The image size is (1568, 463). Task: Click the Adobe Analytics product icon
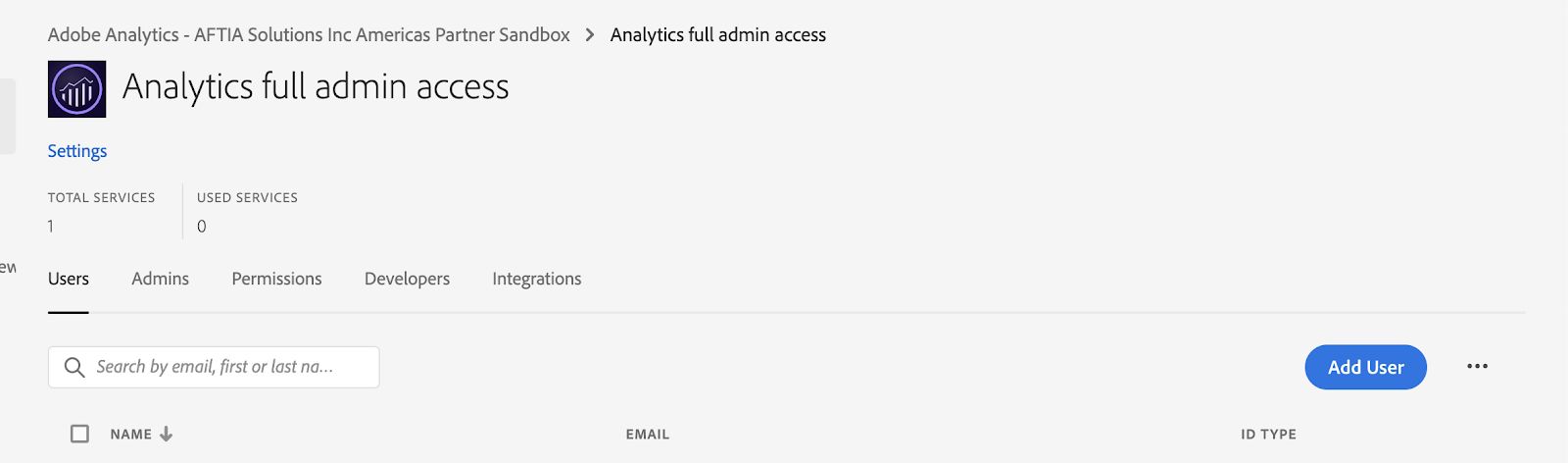pyautogui.click(x=76, y=89)
